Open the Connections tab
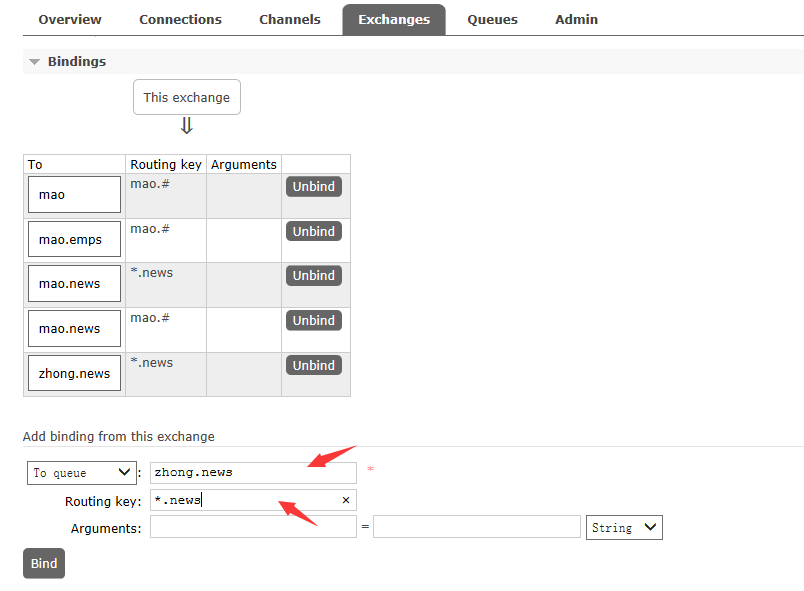 (x=180, y=19)
